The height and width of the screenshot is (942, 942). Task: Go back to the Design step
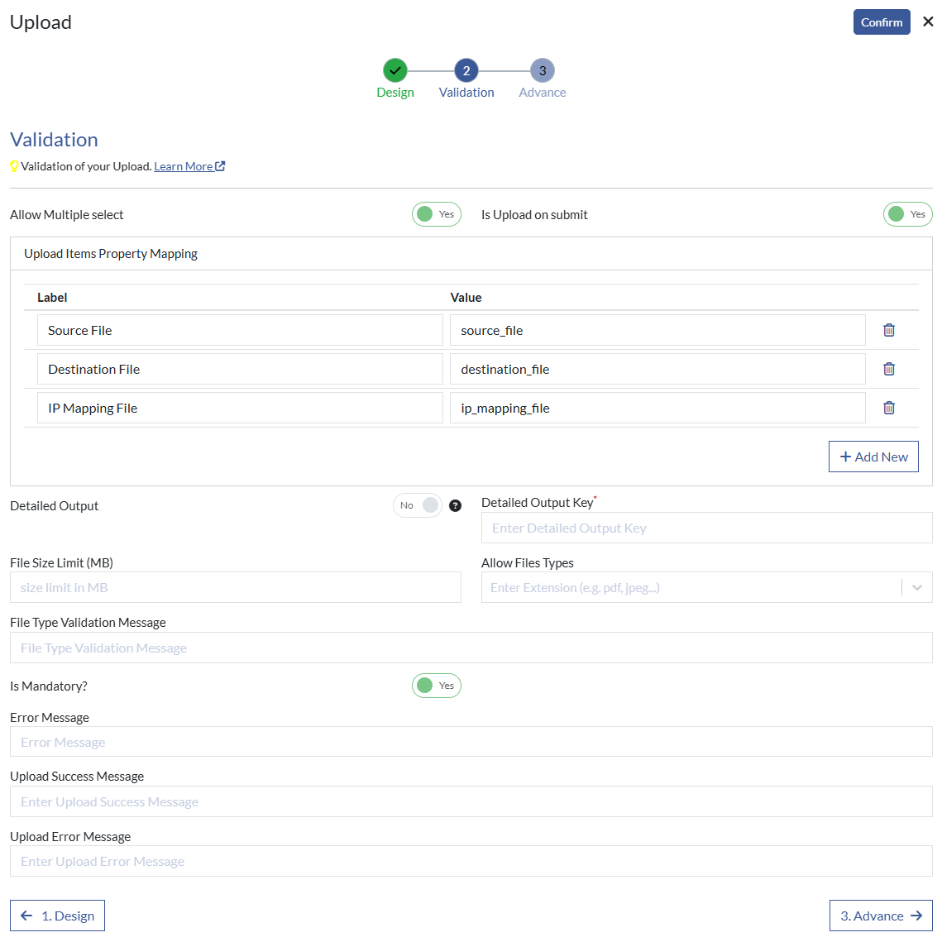point(57,915)
